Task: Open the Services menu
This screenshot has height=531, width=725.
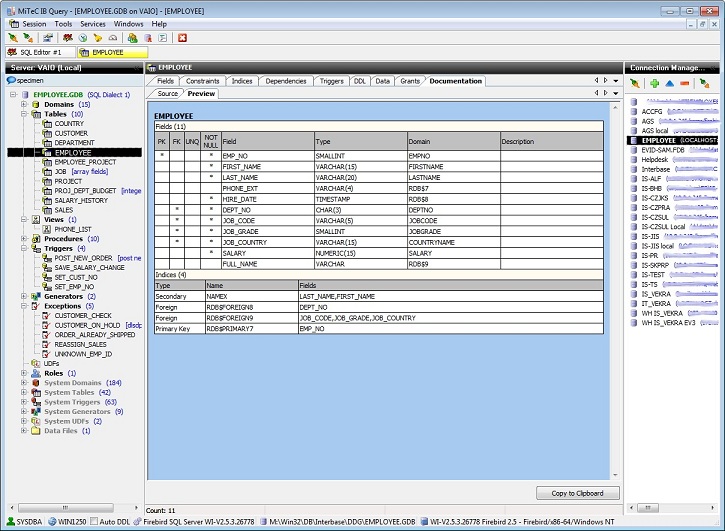Action: click(x=92, y=23)
